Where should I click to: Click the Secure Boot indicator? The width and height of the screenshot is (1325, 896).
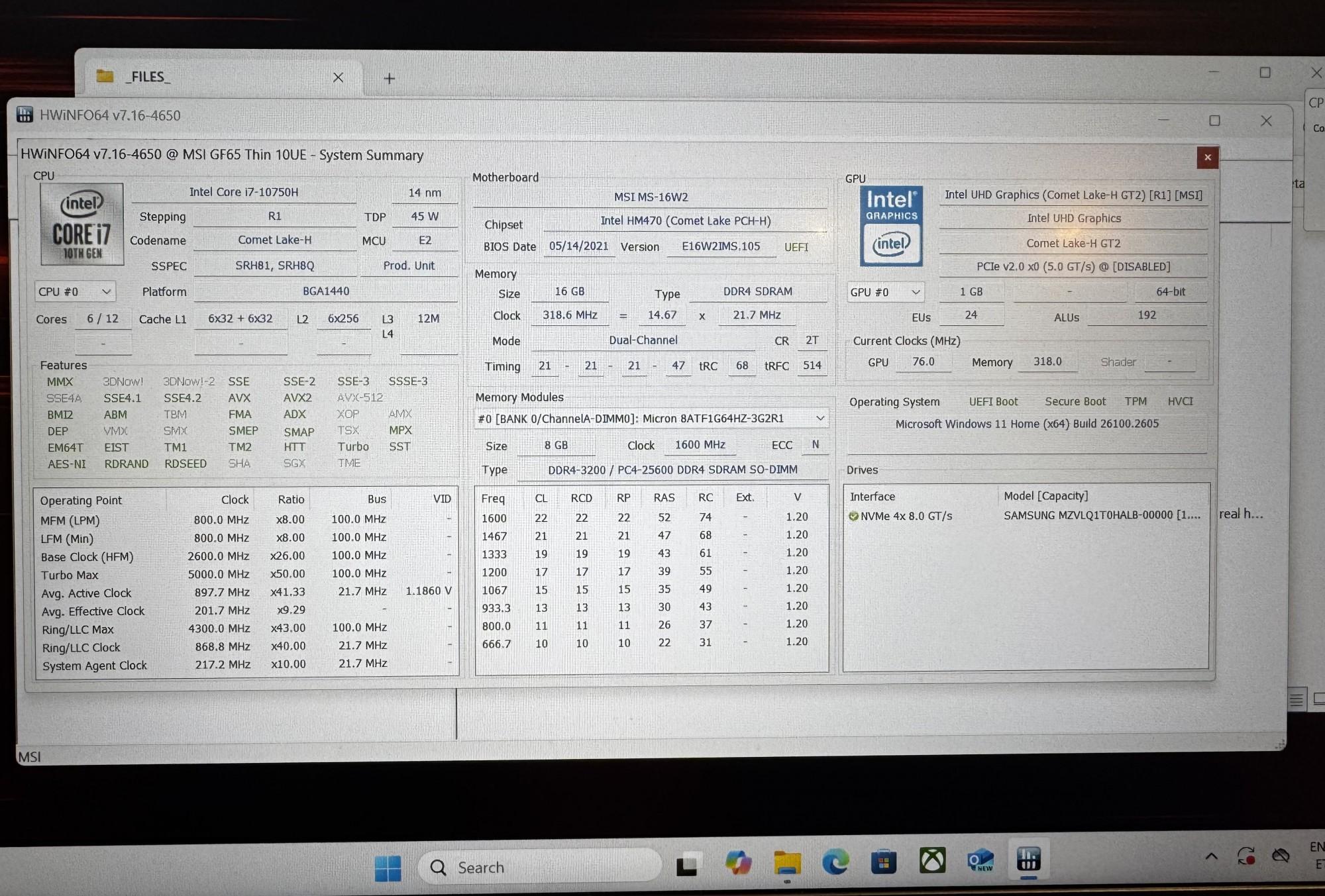(x=1075, y=401)
